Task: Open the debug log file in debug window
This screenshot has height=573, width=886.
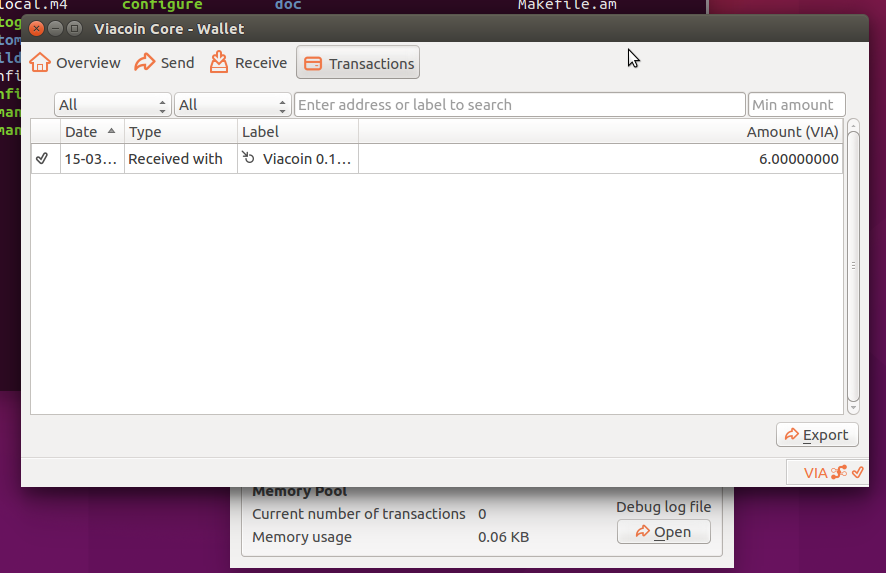Action: pyautogui.click(x=663, y=532)
